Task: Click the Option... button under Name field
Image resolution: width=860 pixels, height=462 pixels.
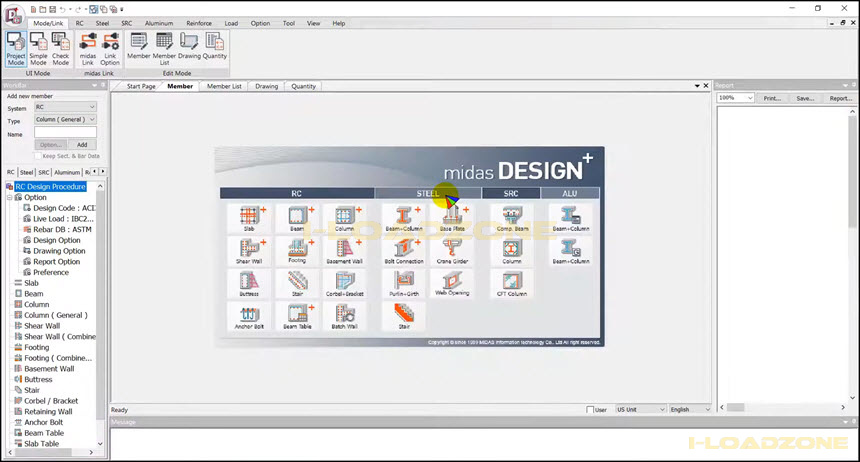Action: click(x=50, y=145)
